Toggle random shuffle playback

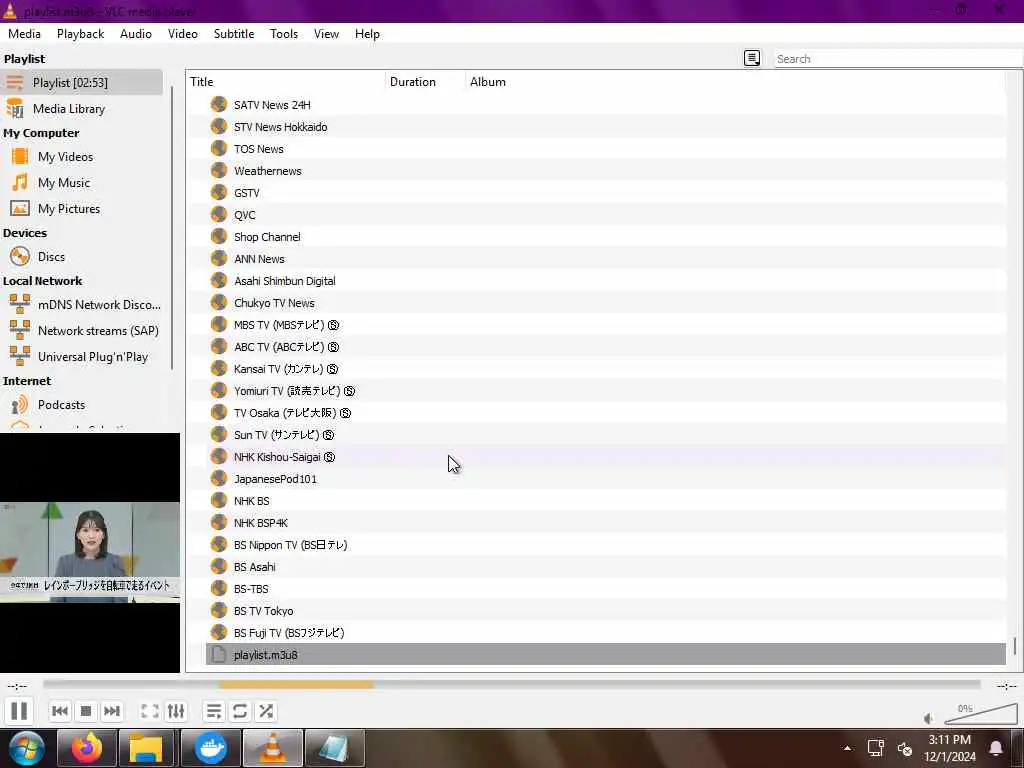coord(266,711)
